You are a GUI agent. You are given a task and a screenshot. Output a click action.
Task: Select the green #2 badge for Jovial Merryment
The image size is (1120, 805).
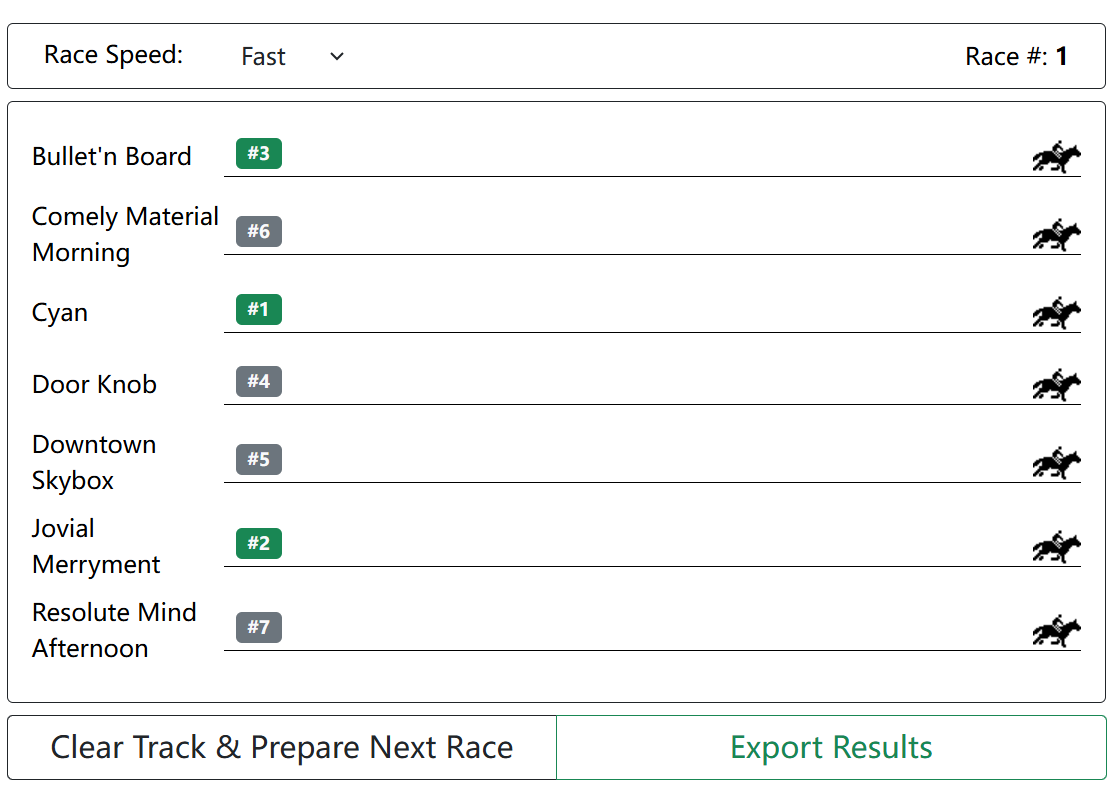point(257,543)
